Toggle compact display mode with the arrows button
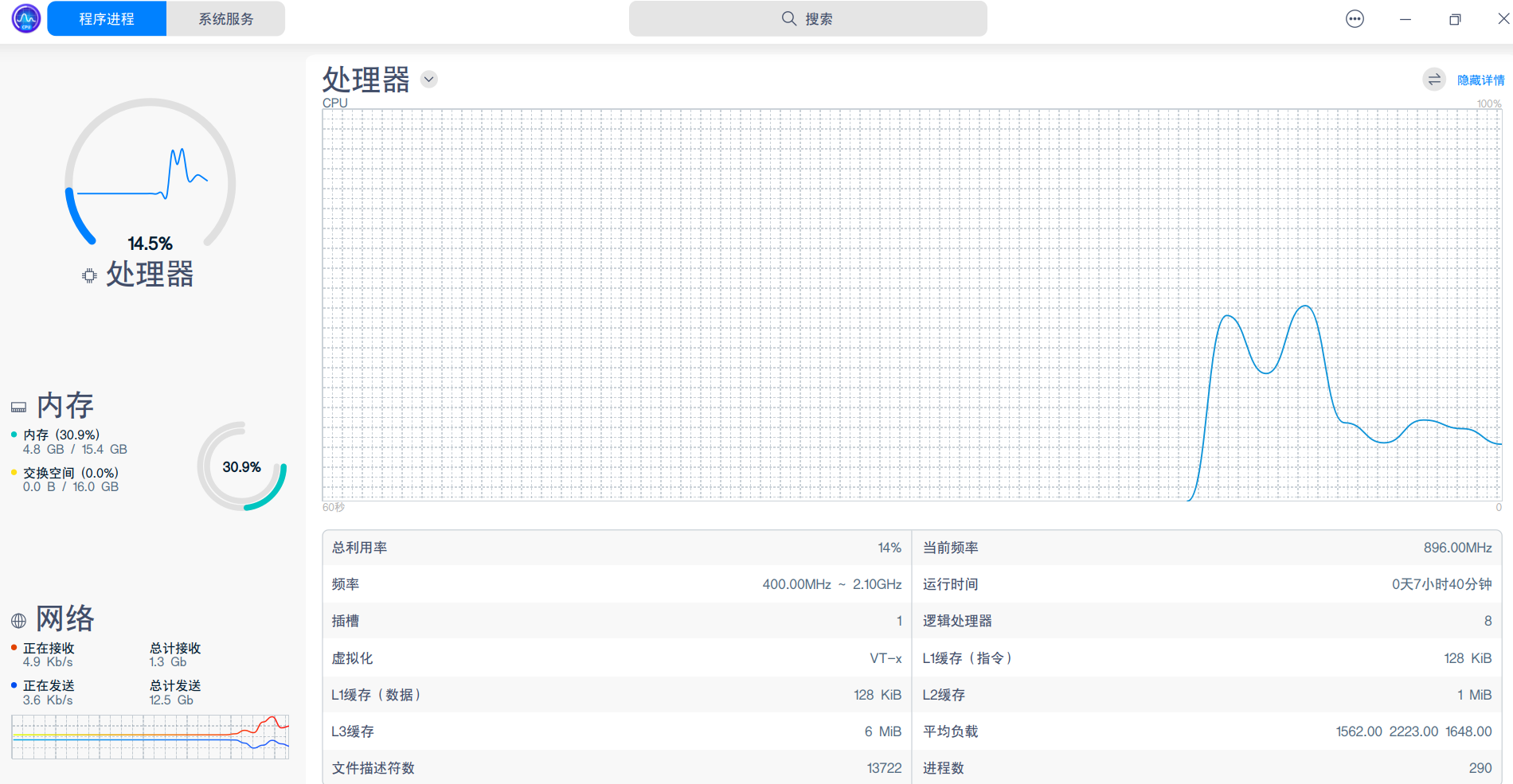Viewport: 1513px width, 784px height. (x=1433, y=80)
